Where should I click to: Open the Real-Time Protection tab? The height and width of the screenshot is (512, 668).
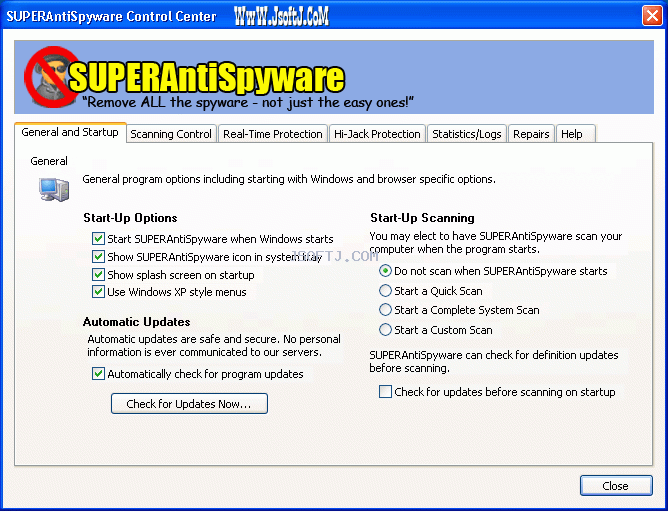[x=273, y=134]
